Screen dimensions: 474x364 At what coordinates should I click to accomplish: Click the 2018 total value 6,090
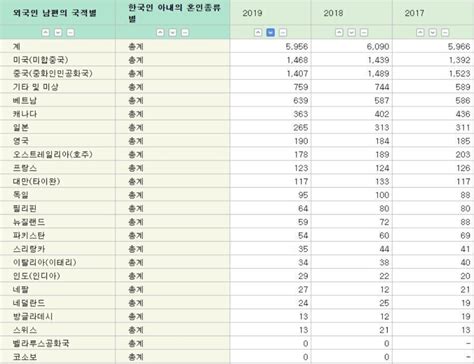[378, 46]
